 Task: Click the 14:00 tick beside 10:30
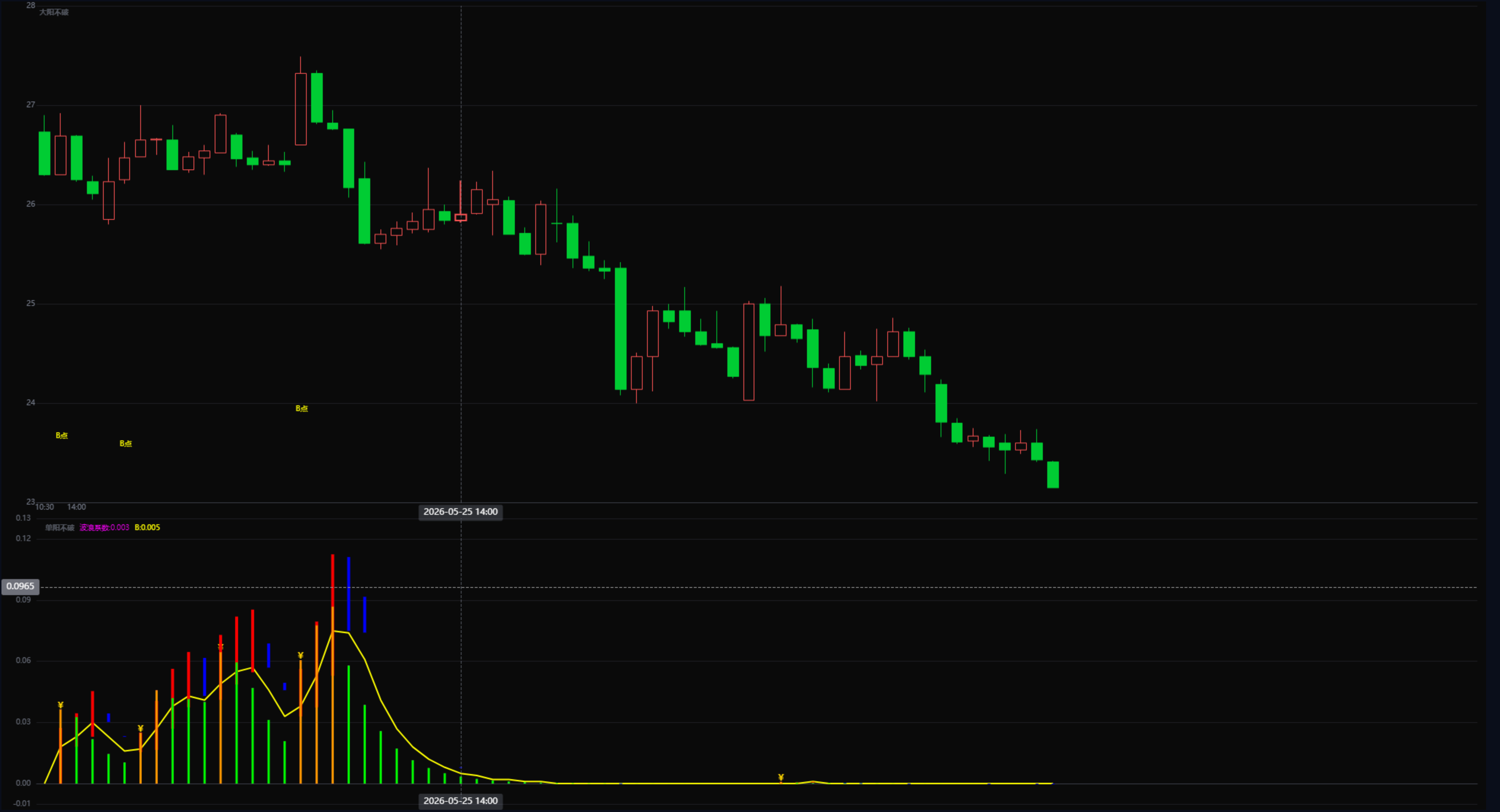[x=76, y=507]
